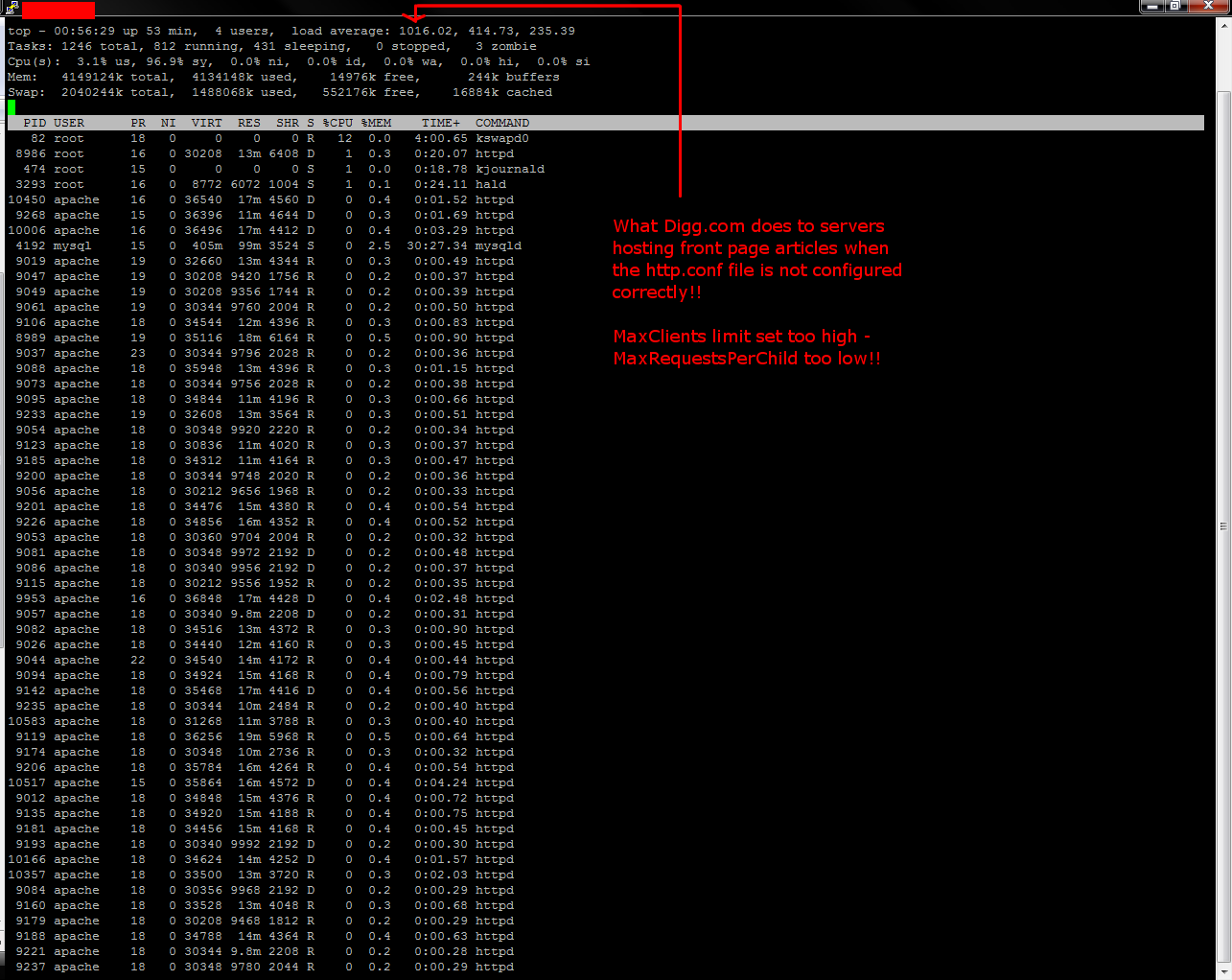Image resolution: width=1232 pixels, height=980 pixels.
Task: Click the %CPU column header
Action: [x=337, y=123]
